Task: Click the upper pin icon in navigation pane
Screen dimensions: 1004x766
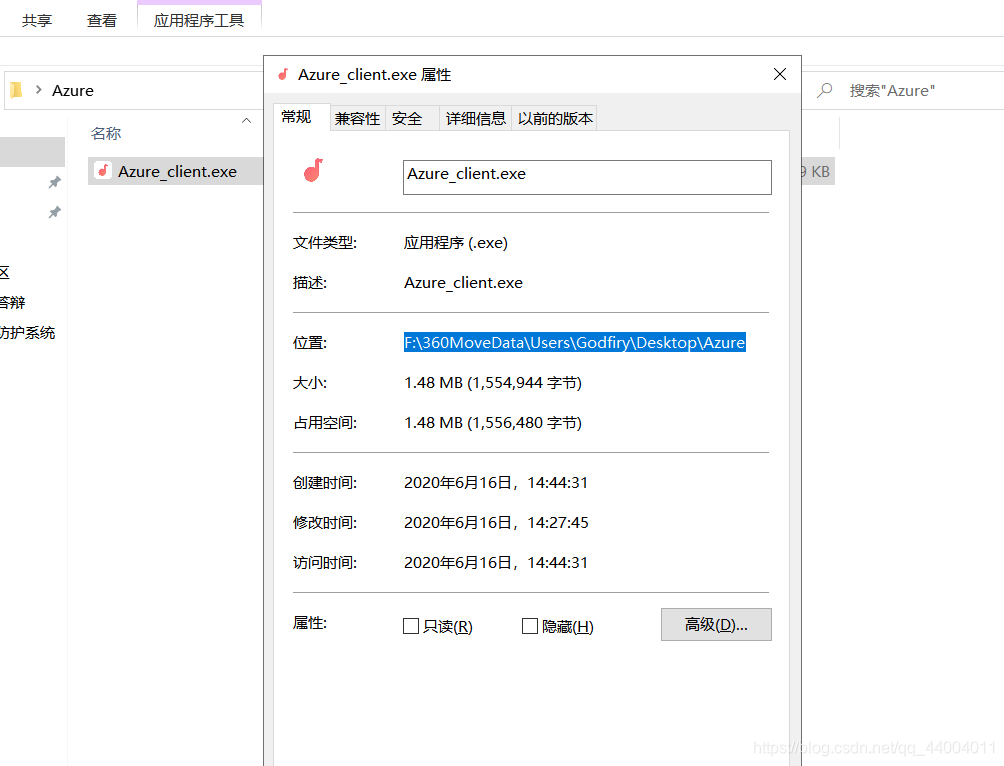Action: pyautogui.click(x=55, y=183)
